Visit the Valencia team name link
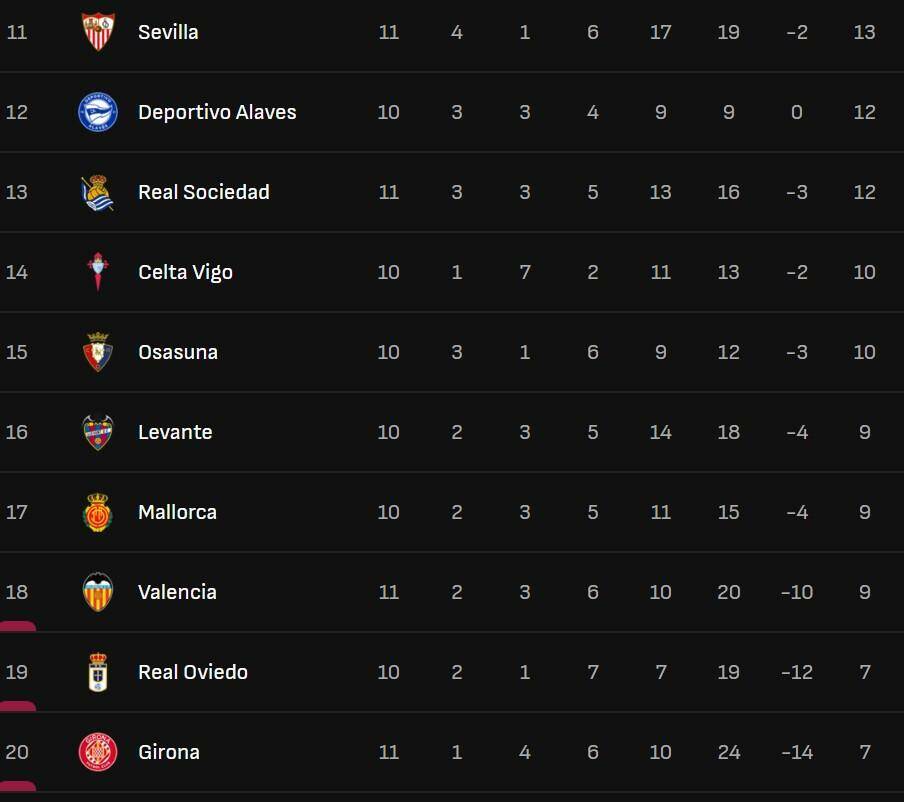904x802 pixels. point(177,592)
